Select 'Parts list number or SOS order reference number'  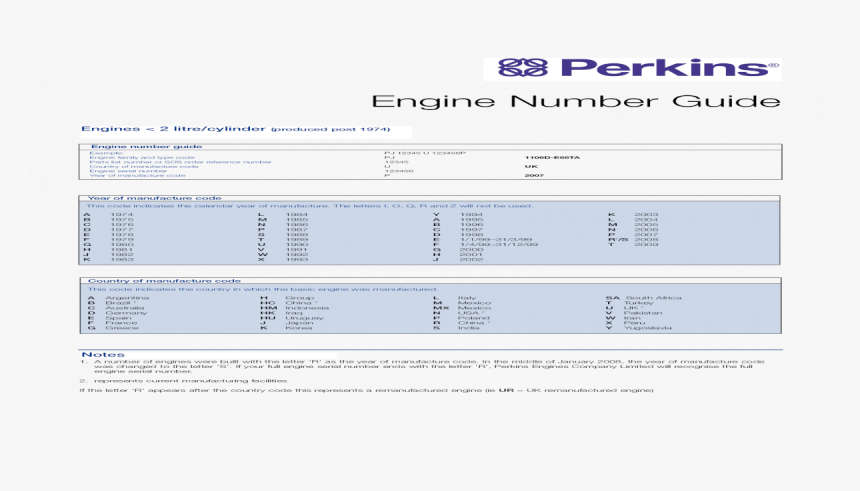(180, 162)
